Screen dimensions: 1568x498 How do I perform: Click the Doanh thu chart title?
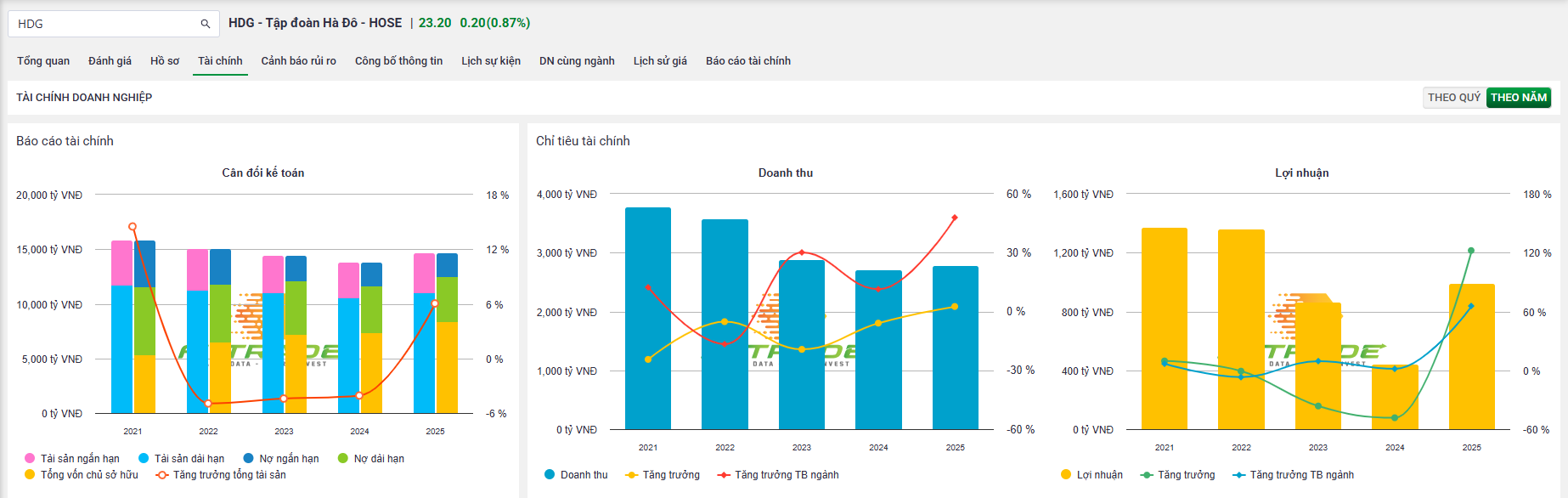[x=786, y=173]
